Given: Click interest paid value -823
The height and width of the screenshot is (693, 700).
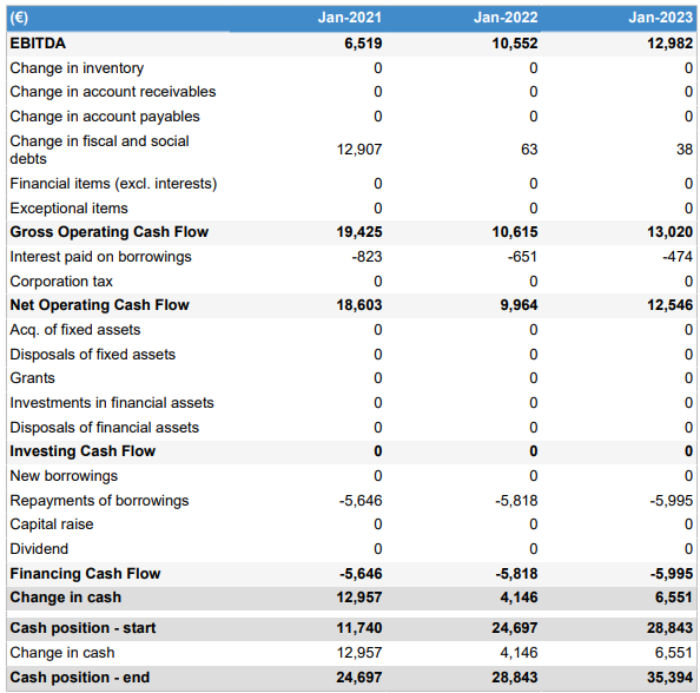Looking at the screenshot, I should [367, 257].
